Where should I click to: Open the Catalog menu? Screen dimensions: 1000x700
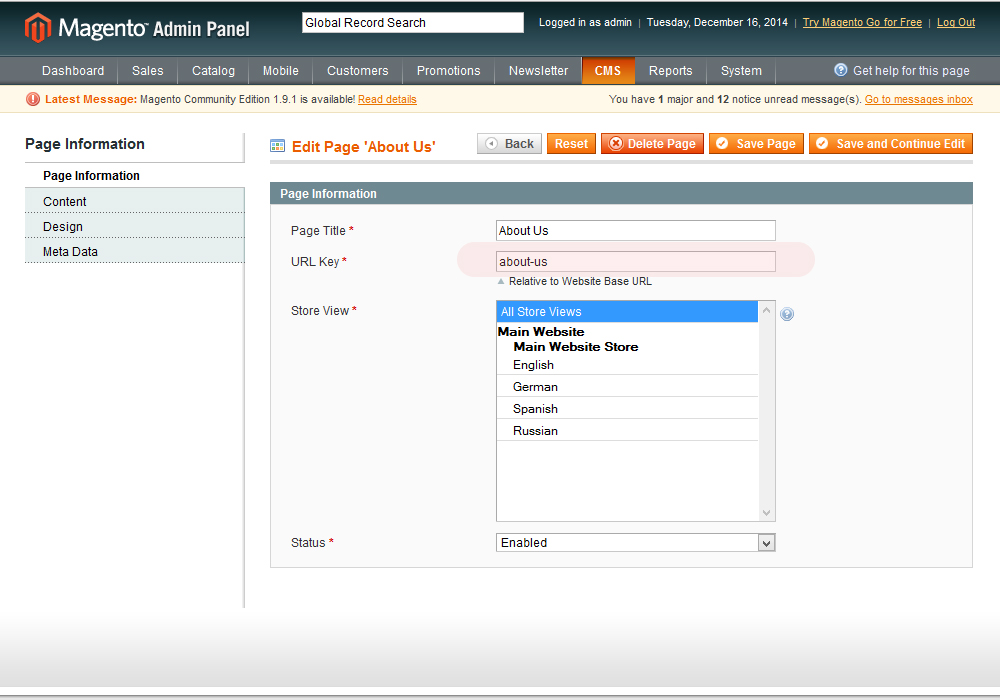pos(213,71)
